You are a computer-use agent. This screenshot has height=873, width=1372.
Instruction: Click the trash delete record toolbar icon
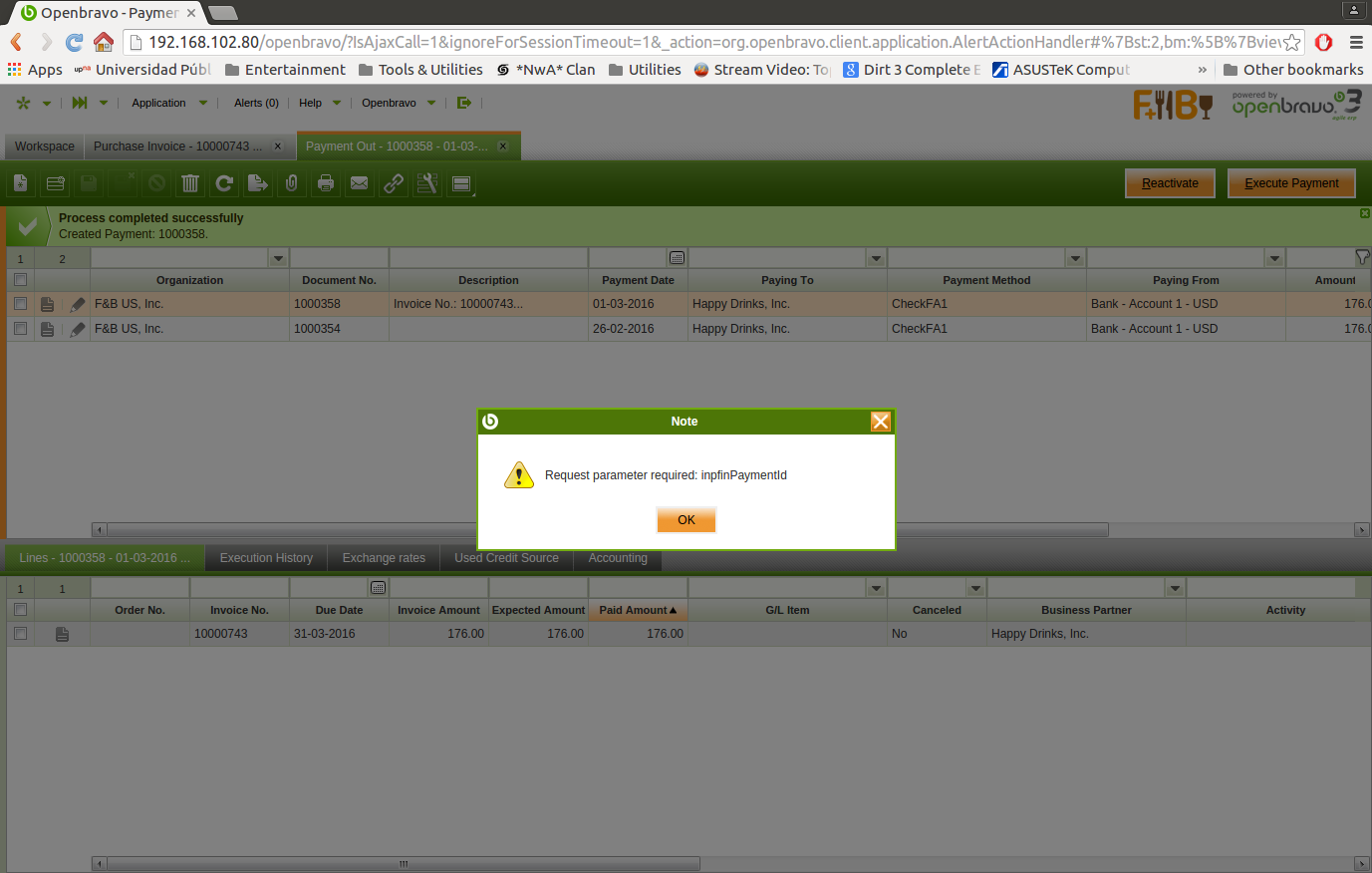coord(190,183)
